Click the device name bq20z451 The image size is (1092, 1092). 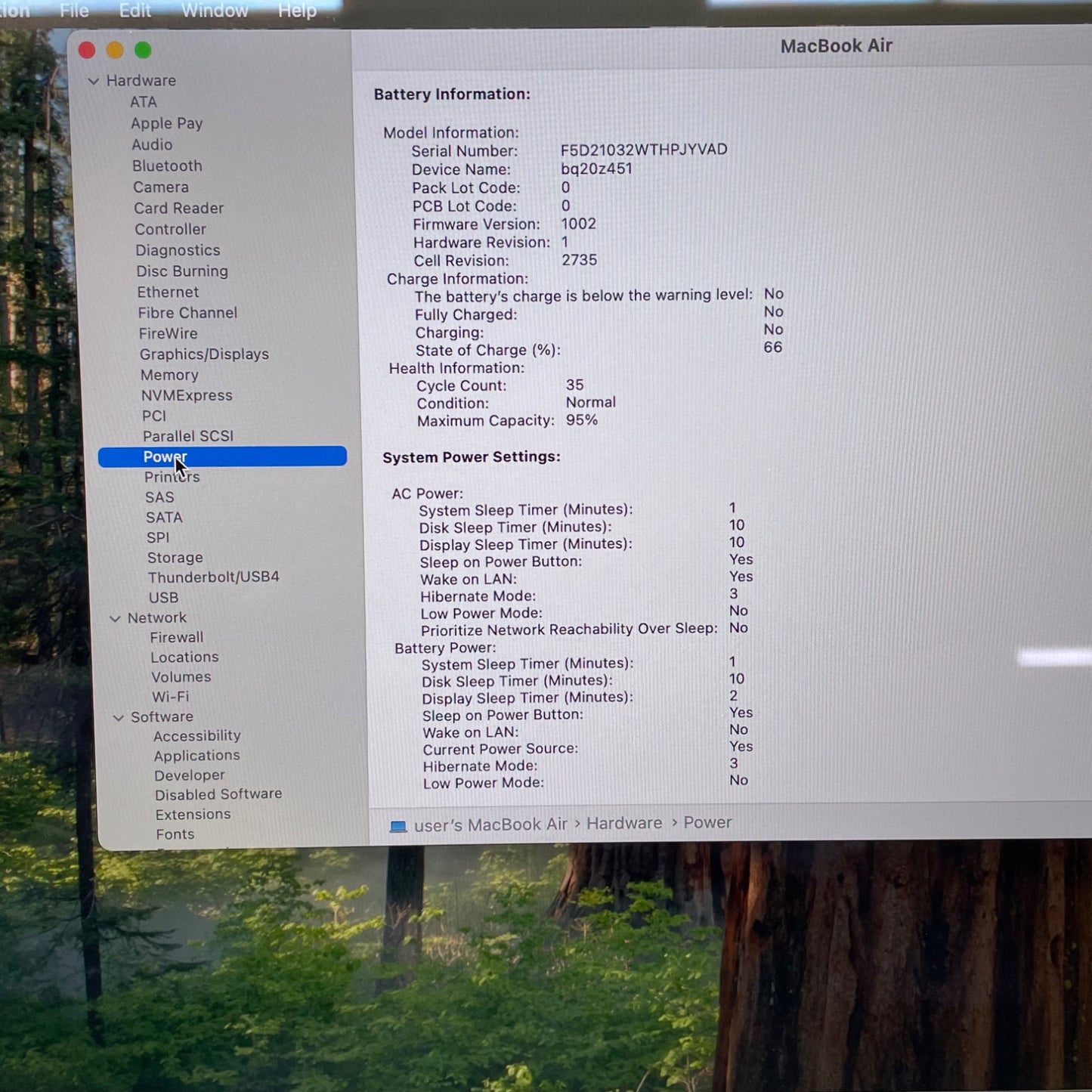(x=596, y=169)
